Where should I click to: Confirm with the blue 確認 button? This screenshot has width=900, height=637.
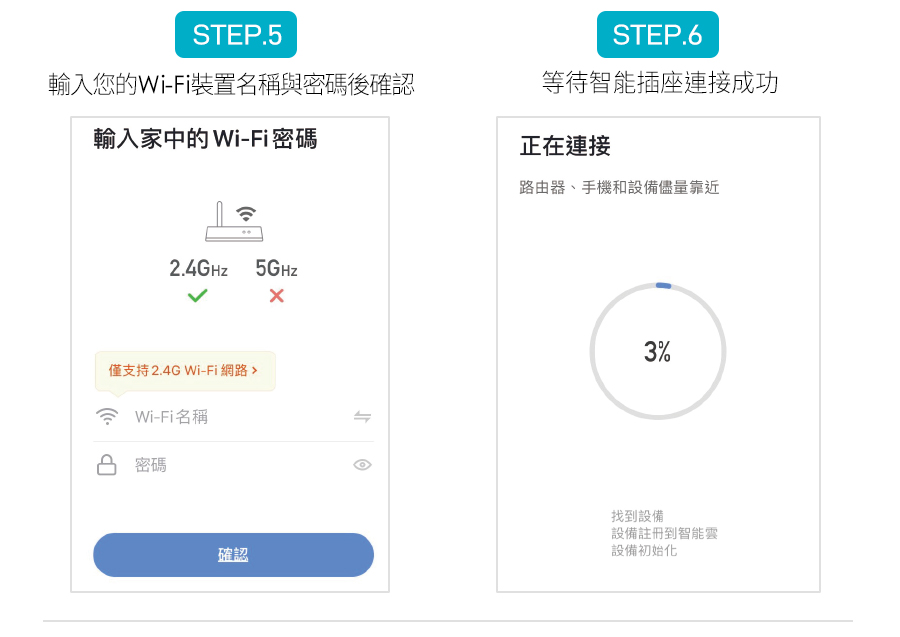[x=234, y=555]
